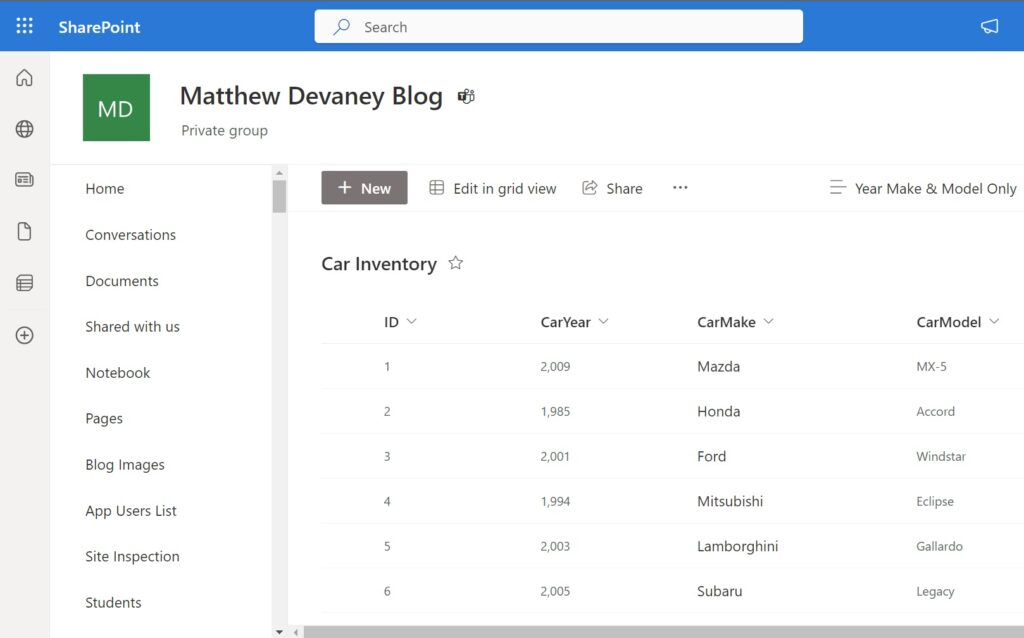Click the MD site logo
The image size is (1024, 638).
point(116,108)
